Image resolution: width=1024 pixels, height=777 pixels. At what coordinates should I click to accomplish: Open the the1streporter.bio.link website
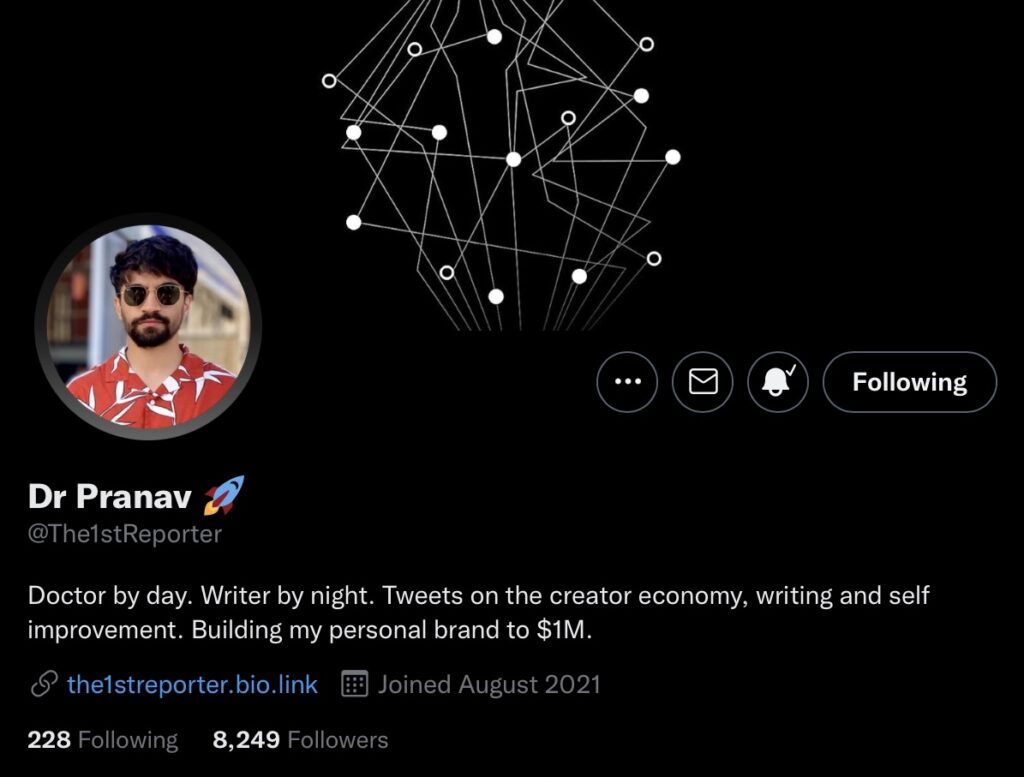click(x=192, y=685)
